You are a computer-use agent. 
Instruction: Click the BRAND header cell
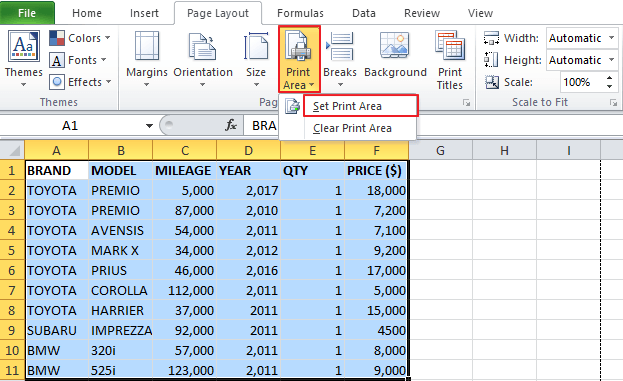(57, 170)
